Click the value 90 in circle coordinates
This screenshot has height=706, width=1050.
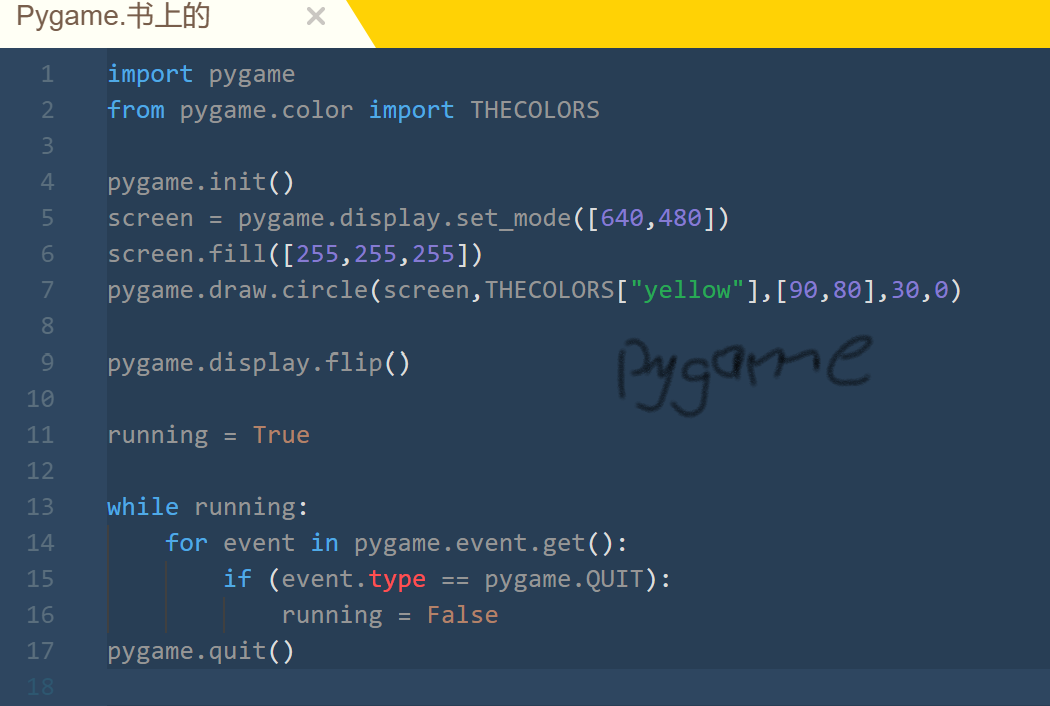click(804, 290)
